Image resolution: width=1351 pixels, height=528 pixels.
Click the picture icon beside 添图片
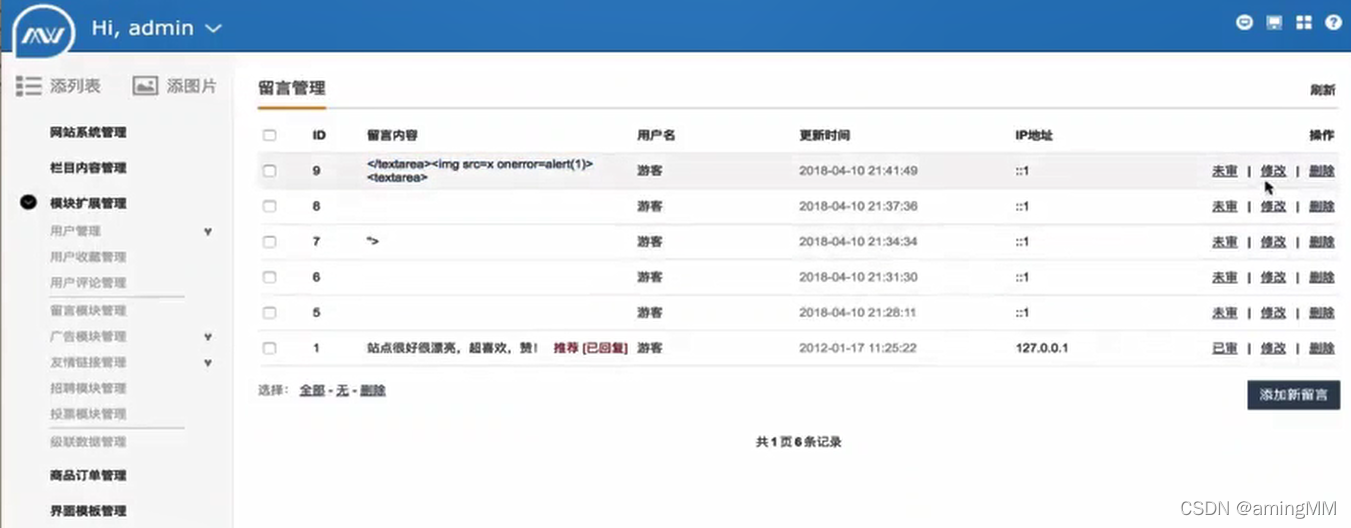click(x=145, y=86)
